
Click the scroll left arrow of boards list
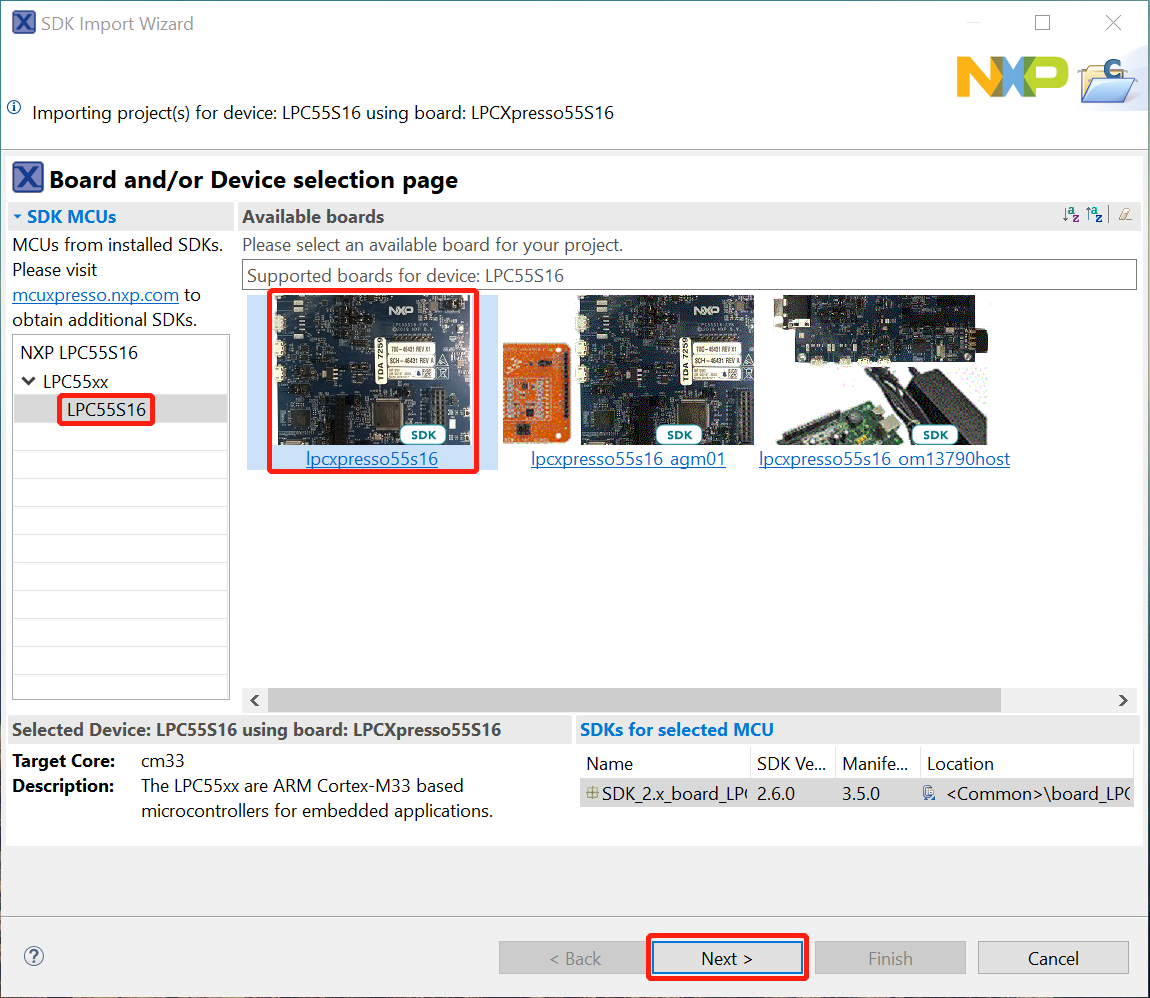pos(255,700)
